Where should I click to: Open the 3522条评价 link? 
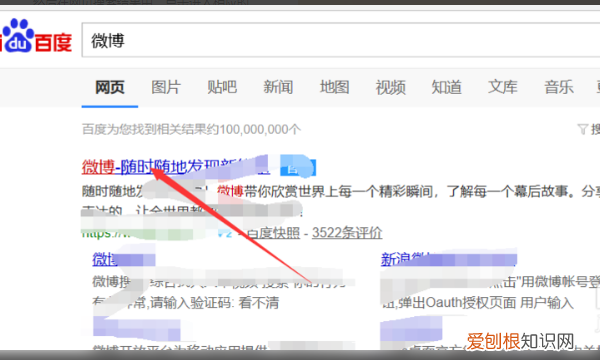pos(347,233)
